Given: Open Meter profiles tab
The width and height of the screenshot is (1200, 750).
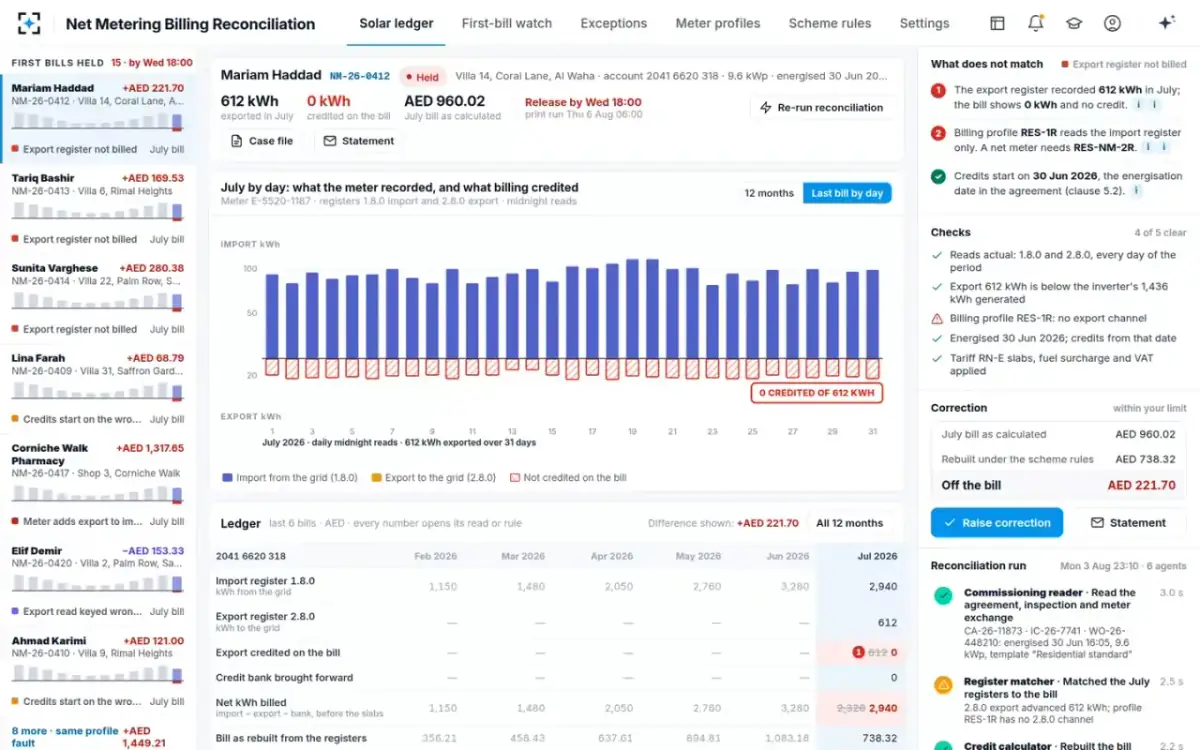Looking at the screenshot, I should pyautogui.click(x=718, y=23).
